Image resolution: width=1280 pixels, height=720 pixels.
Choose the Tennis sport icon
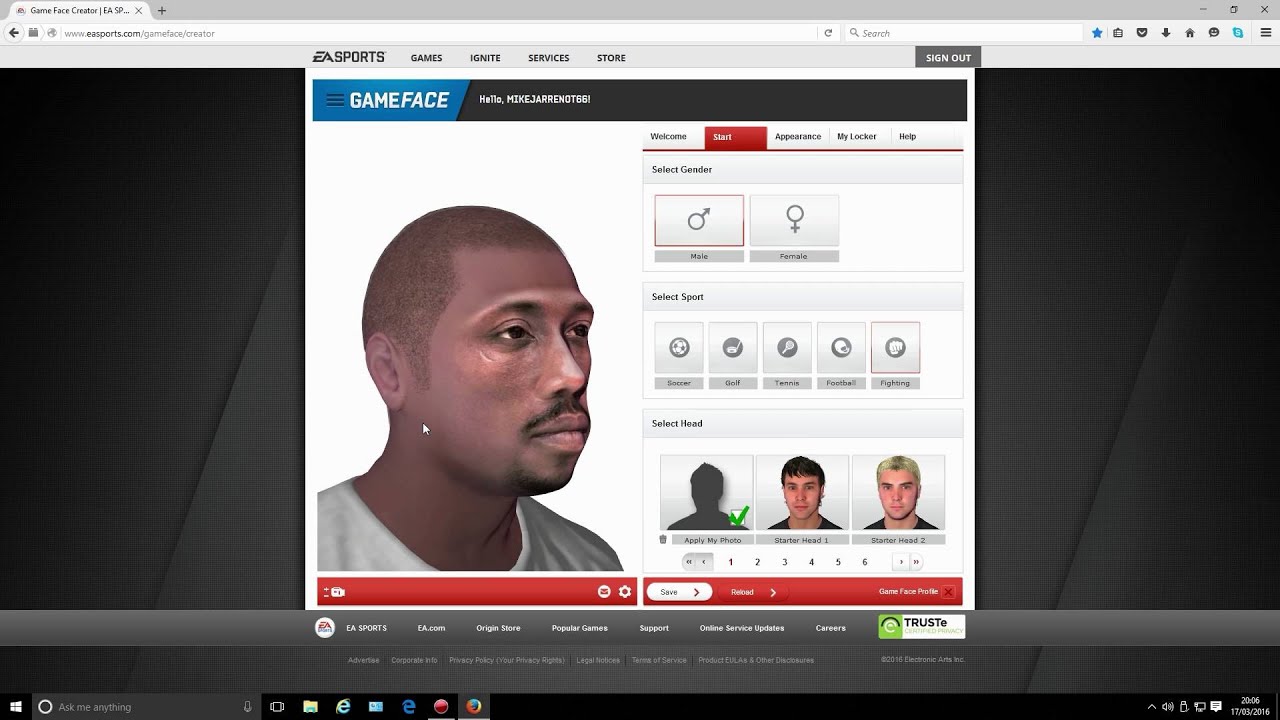pos(787,348)
